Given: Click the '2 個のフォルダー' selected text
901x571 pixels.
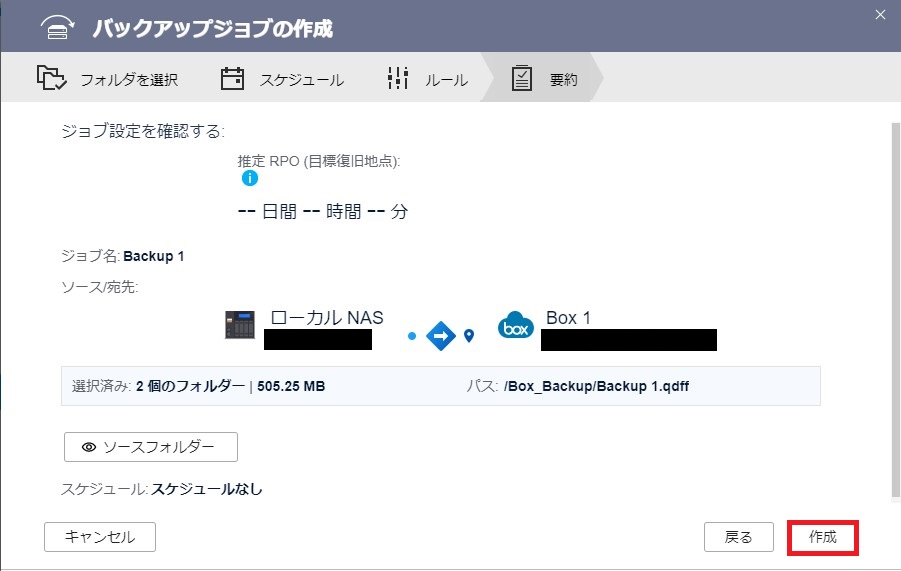Looking at the screenshot, I should pyautogui.click(x=191, y=386).
